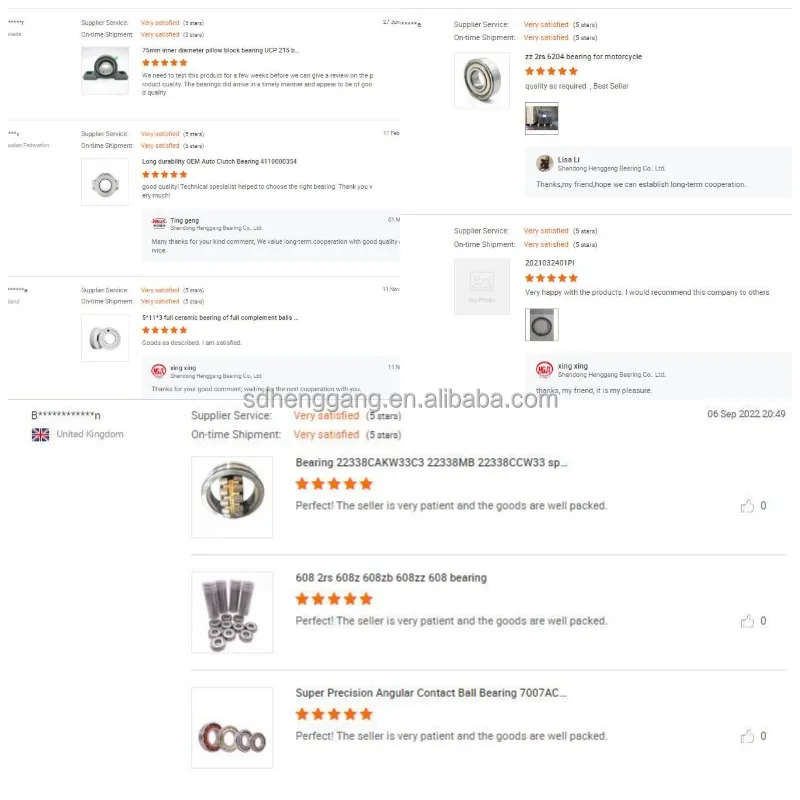
Task: Like the 608 2rs bearing review
Action: (x=747, y=621)
